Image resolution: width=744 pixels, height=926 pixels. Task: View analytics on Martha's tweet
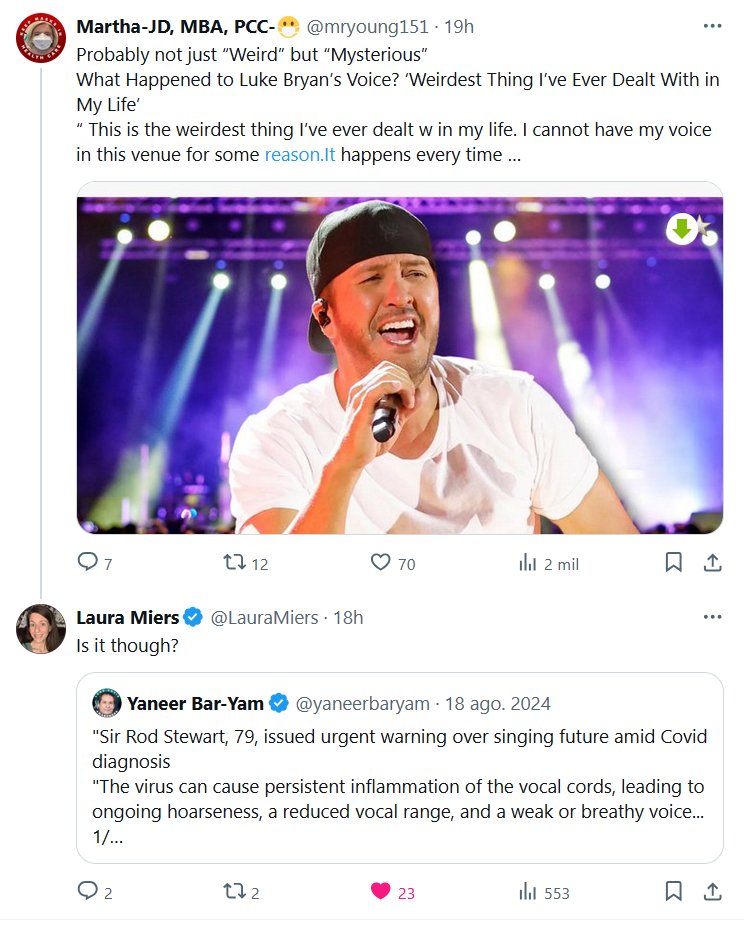pyautogui.click(x=529, y=563)
